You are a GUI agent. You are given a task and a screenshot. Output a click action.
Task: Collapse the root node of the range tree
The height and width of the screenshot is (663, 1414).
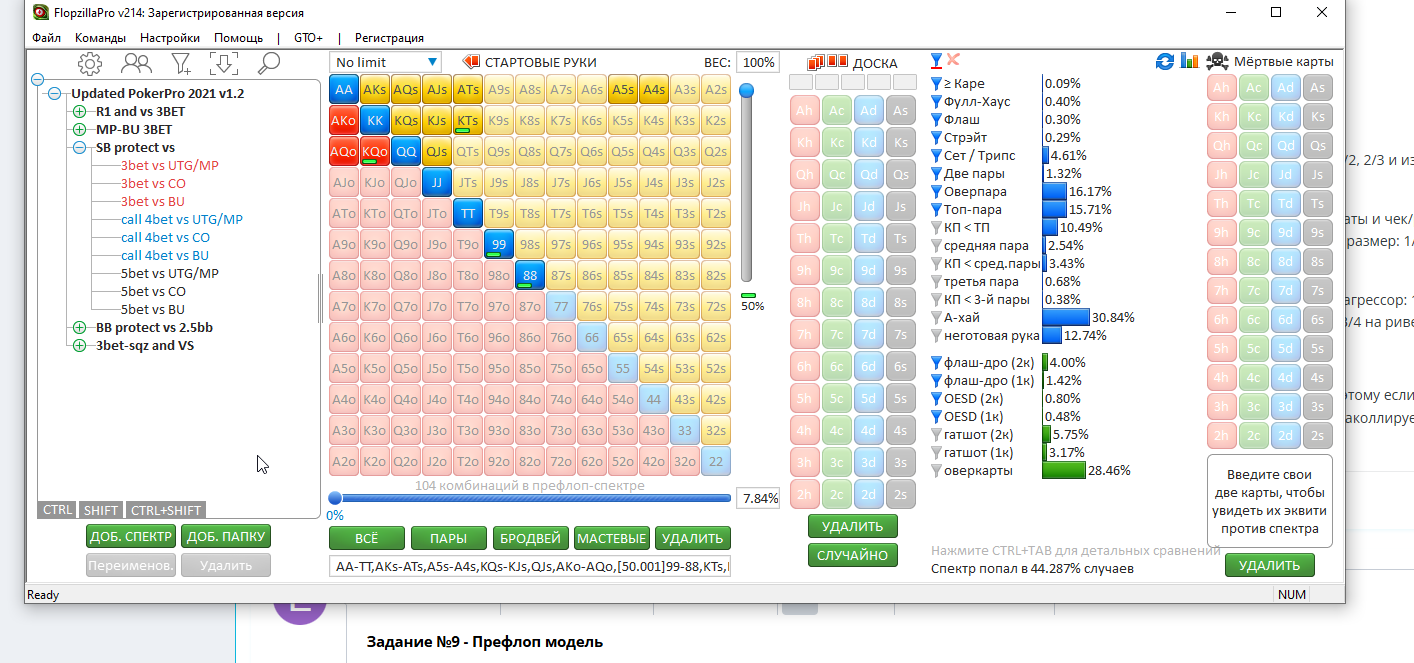coord(38,79)
